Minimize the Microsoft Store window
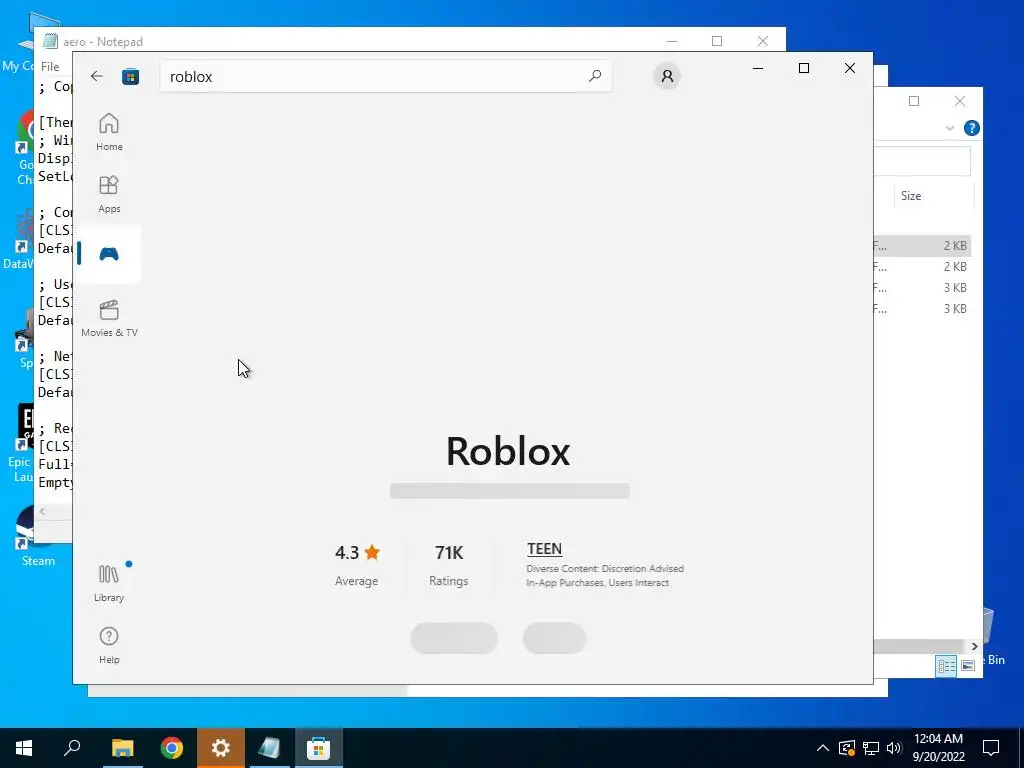Image resolution: width=1024 pixels, height=768 pixels. (x=758, y=68)
